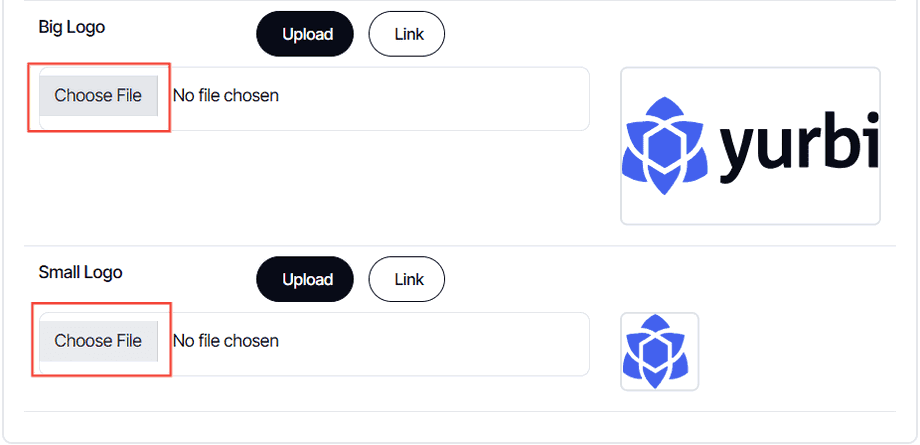Image resolution: width=920 pixels, height=445 pixels.
Task: Select Upload option for Big Logo
Action: [306, 34]
